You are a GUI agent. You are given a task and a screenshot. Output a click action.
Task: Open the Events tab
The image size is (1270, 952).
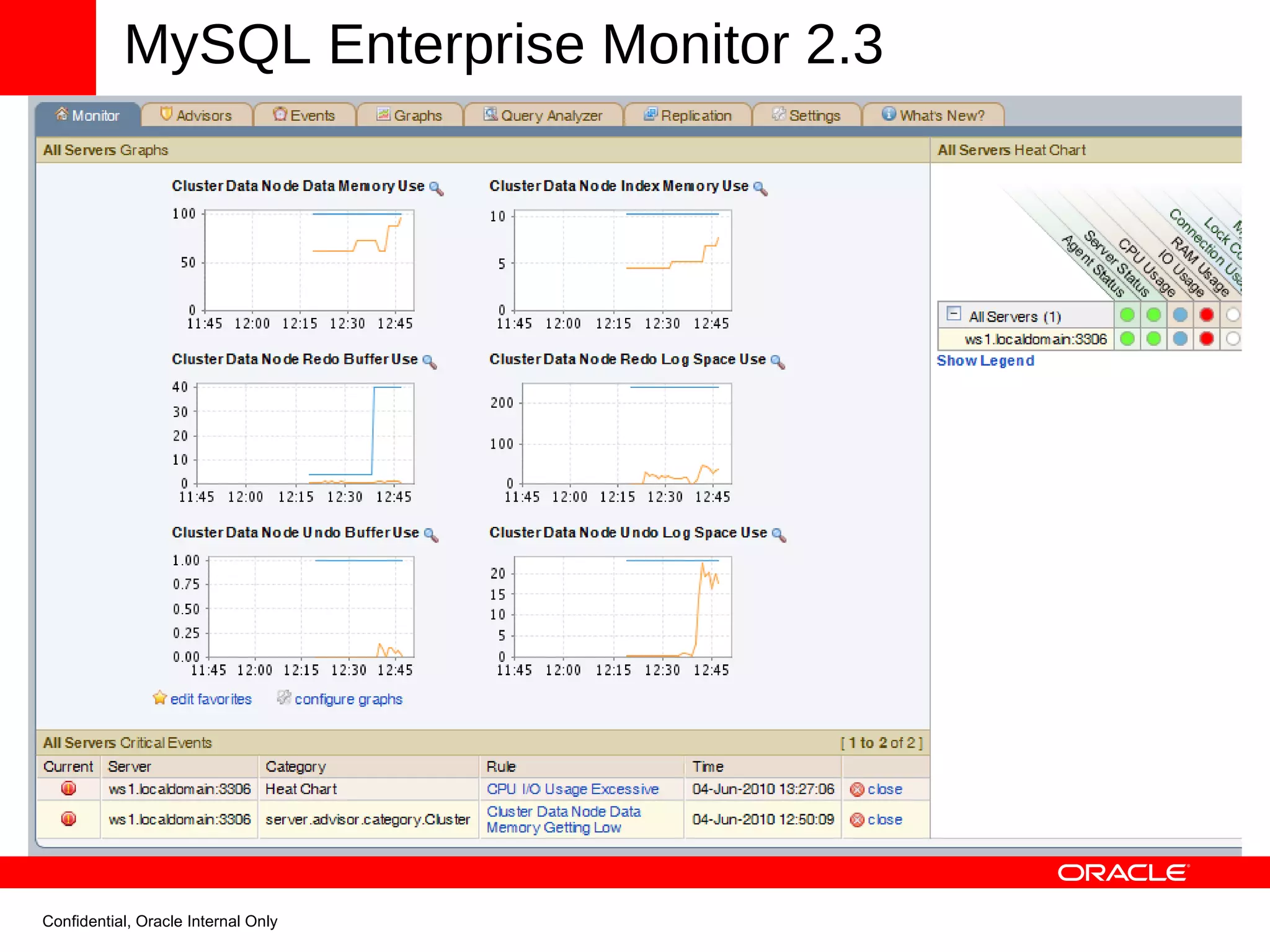coord(304,115)
